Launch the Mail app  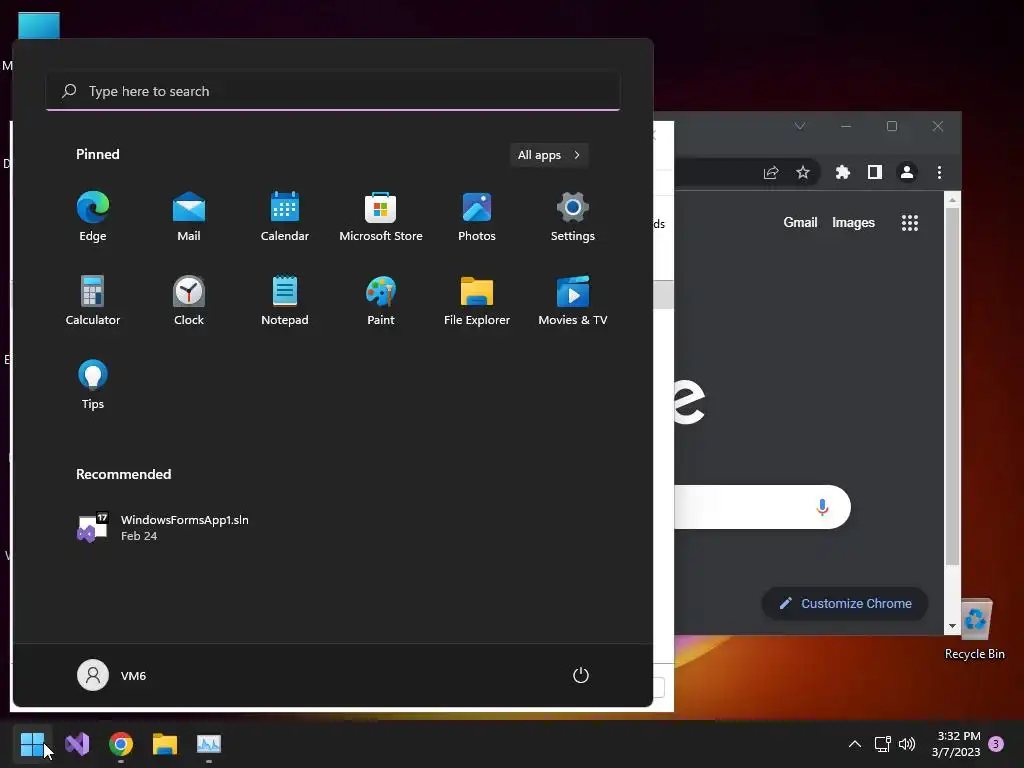pyautogui.click(x=189, y=217)
